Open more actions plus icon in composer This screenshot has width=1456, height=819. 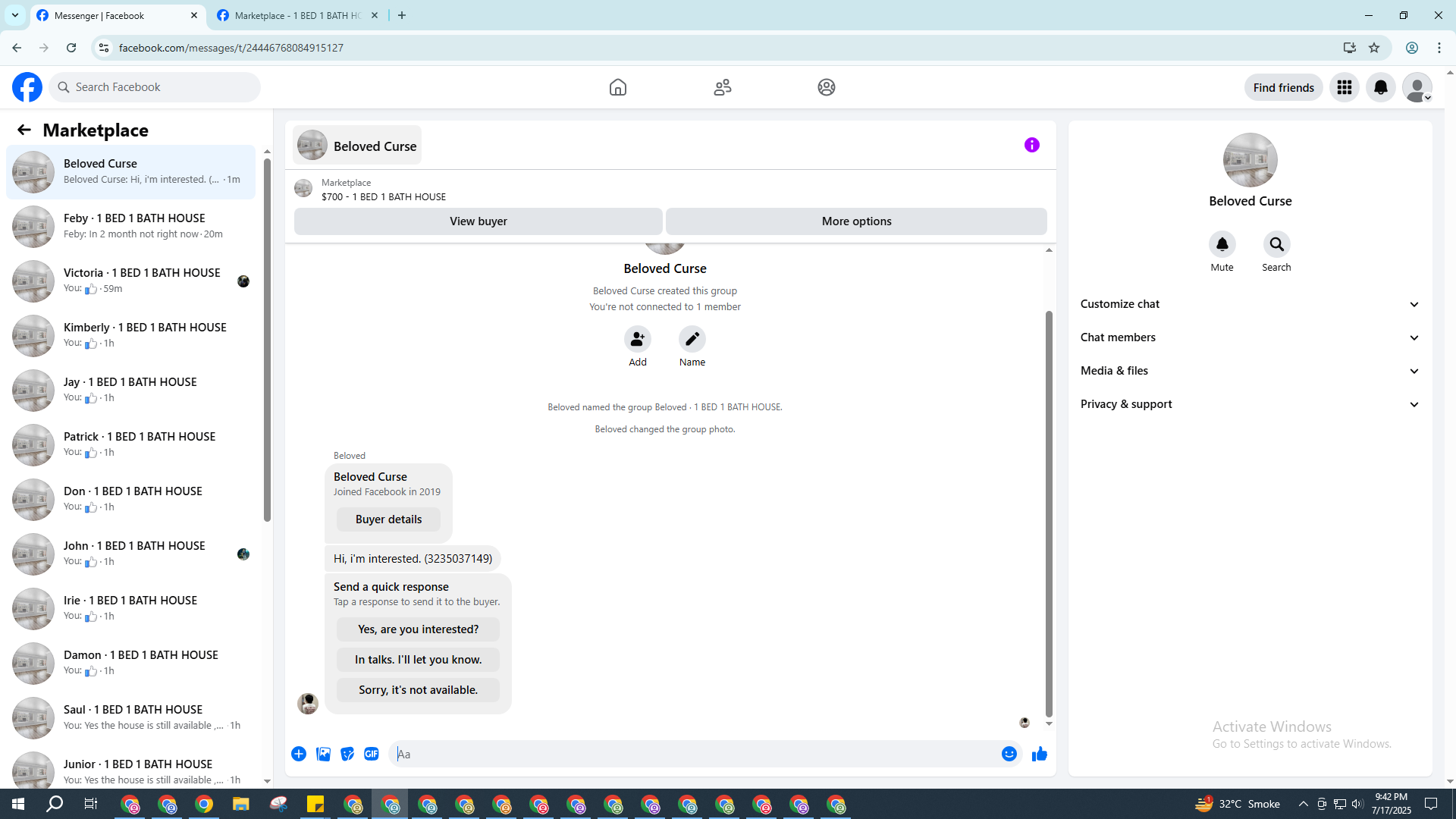click(x=299, y=754)
